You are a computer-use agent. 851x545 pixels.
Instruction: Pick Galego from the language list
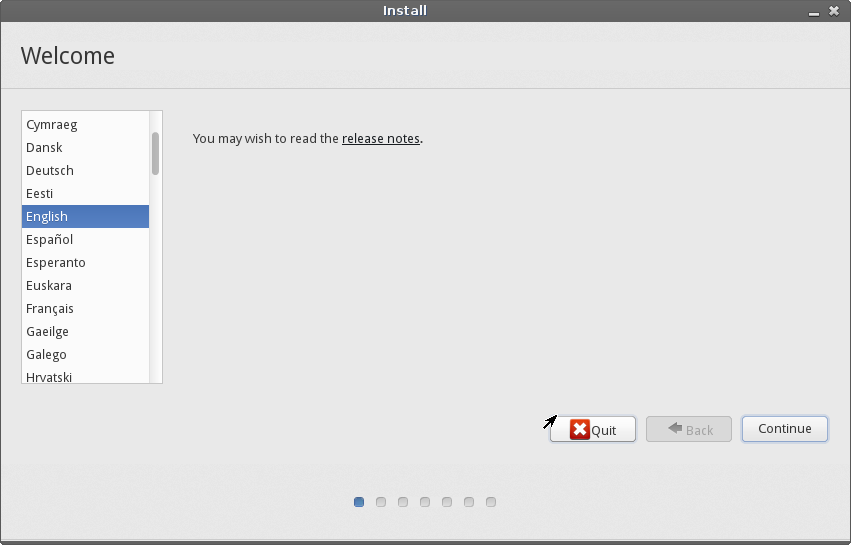pos(85,354)
